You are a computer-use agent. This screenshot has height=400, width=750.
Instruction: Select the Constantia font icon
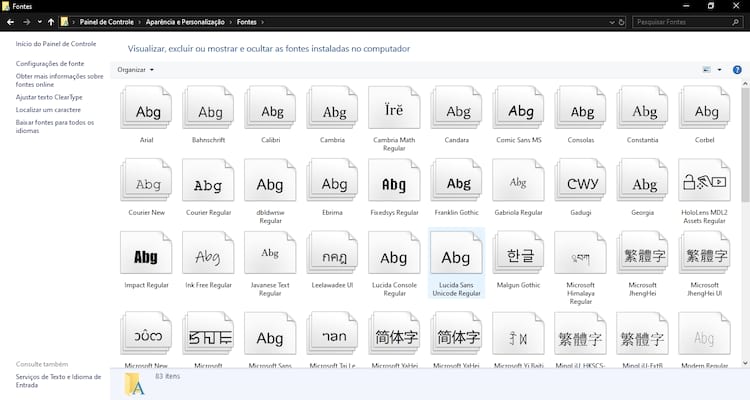[642, 108]
